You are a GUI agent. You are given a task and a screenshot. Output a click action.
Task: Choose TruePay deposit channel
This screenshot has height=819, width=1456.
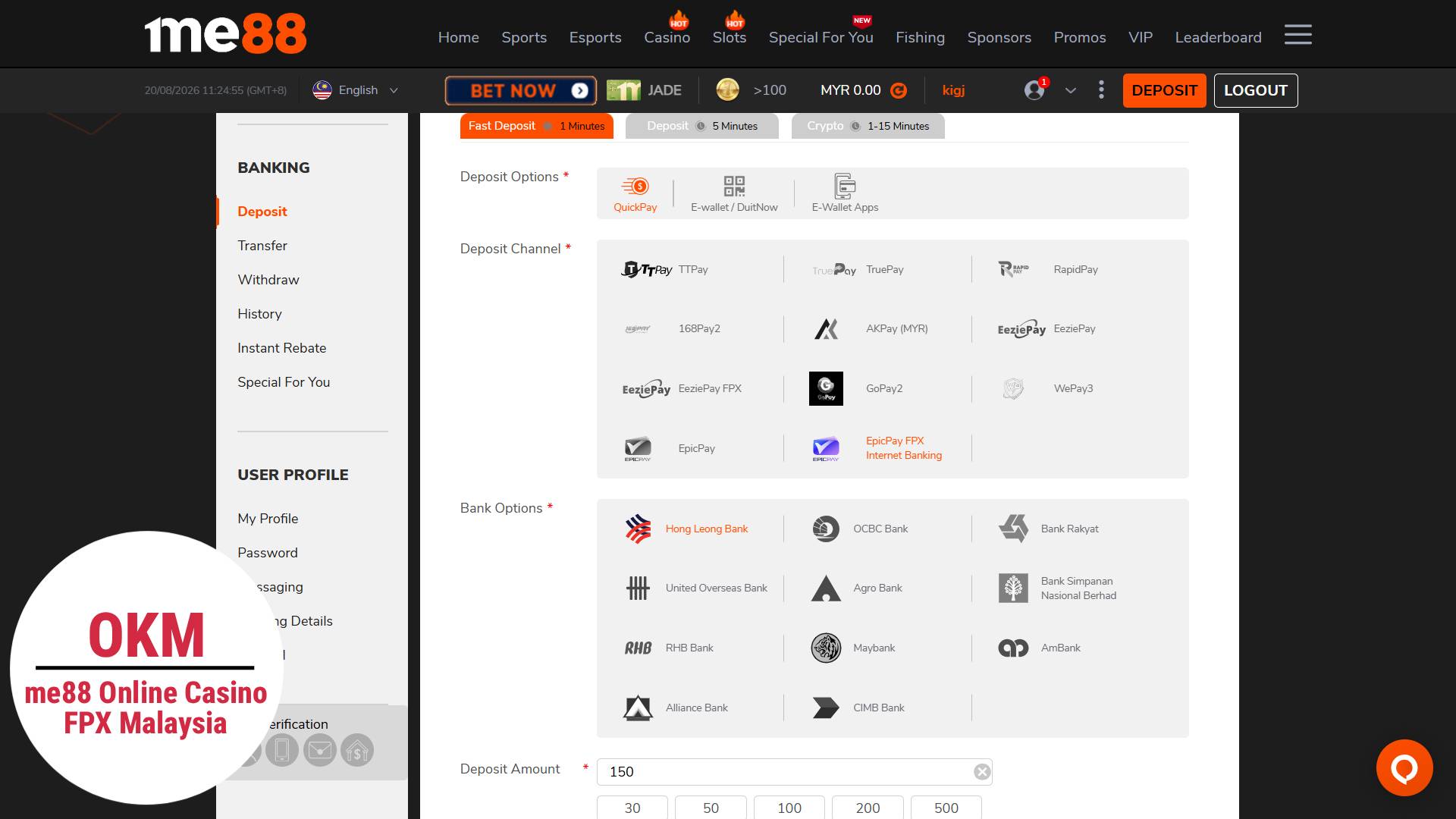coord(858,269)
